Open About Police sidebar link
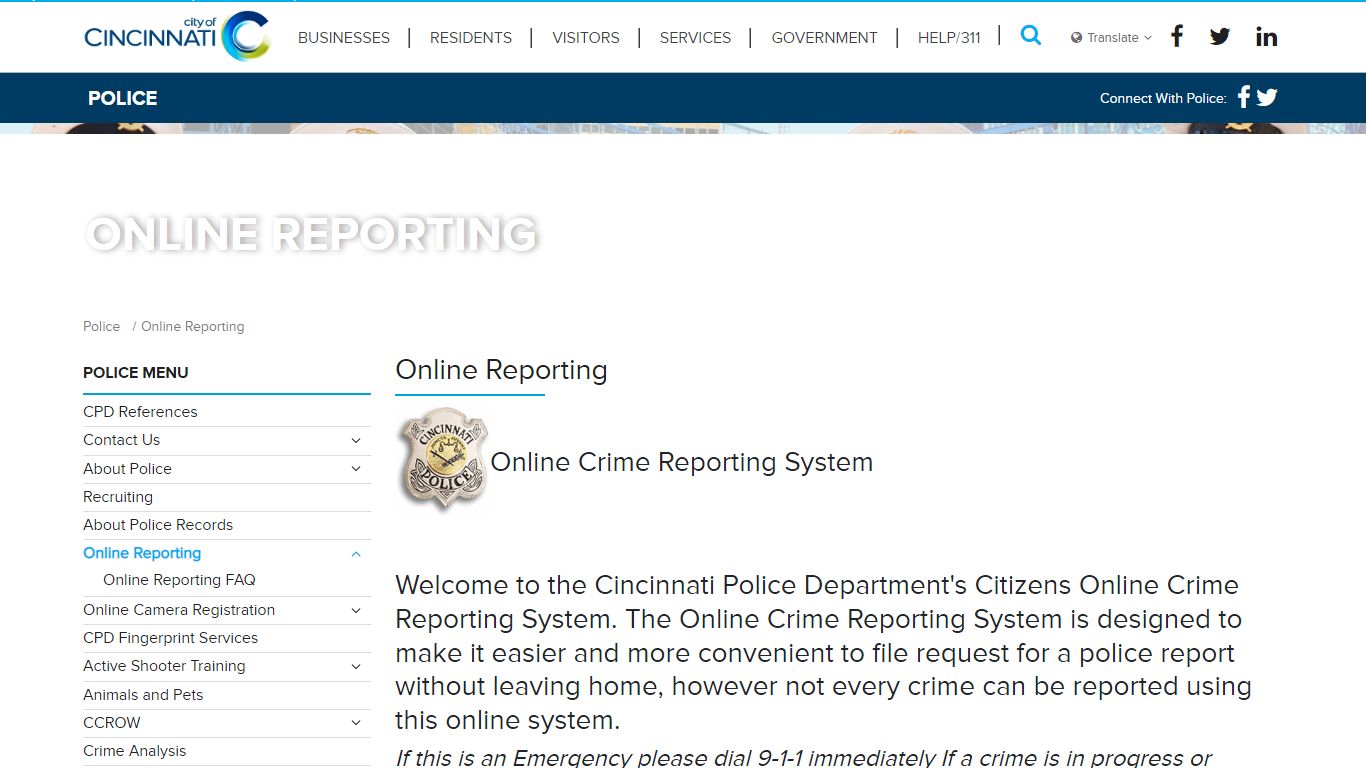 click(127, 469)
